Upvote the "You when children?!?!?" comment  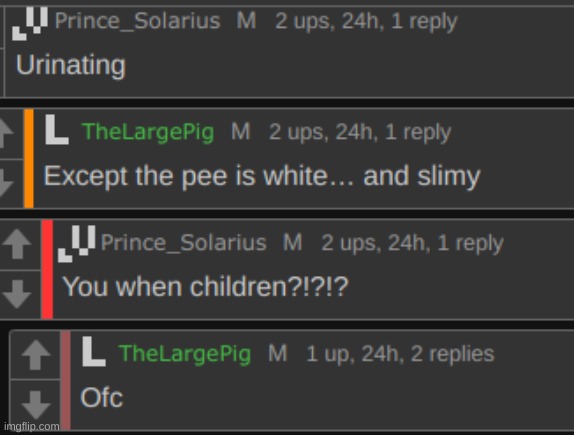pyautogui.click(x=16, y=244)
